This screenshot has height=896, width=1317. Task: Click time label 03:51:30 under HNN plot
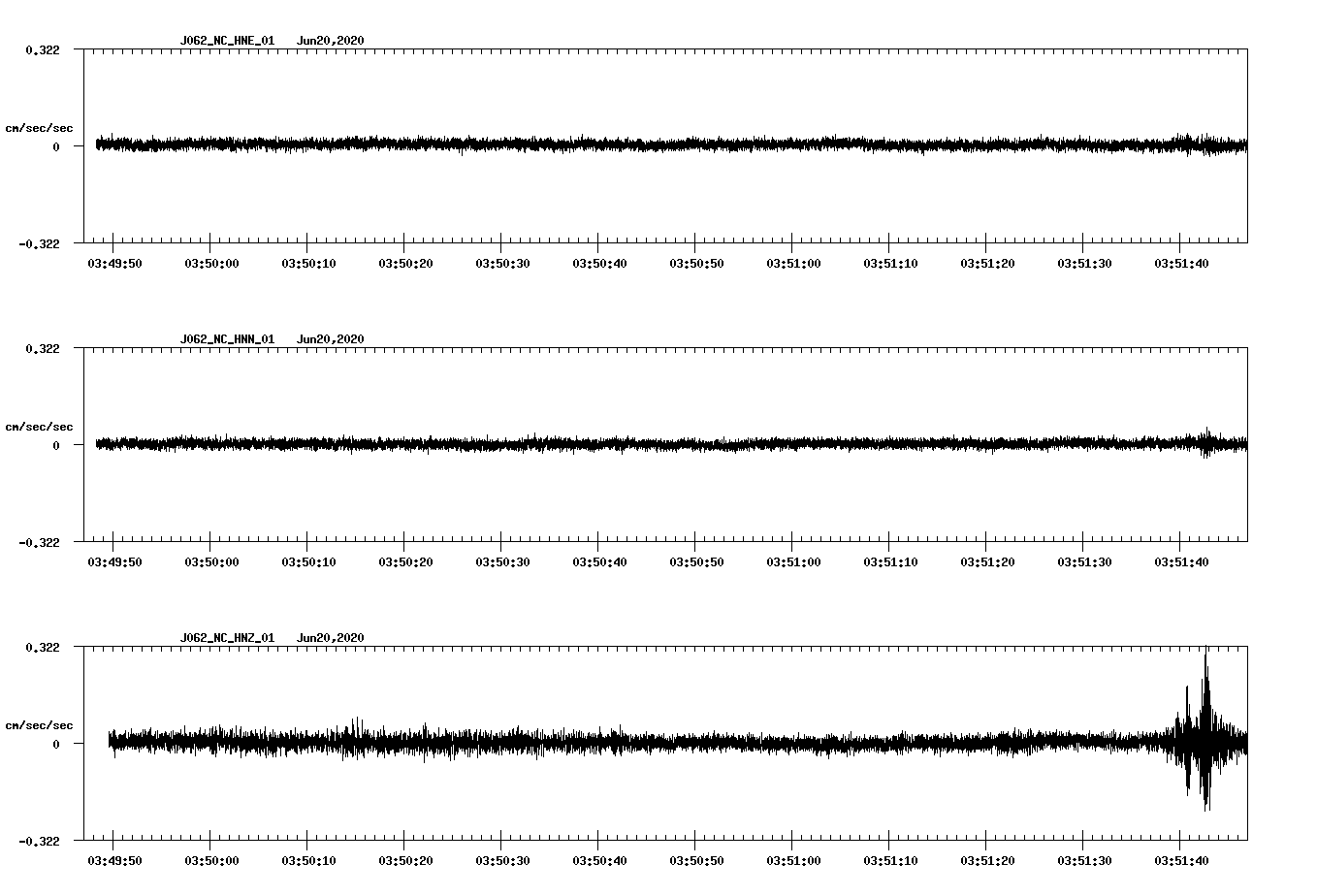point(1084,562)
